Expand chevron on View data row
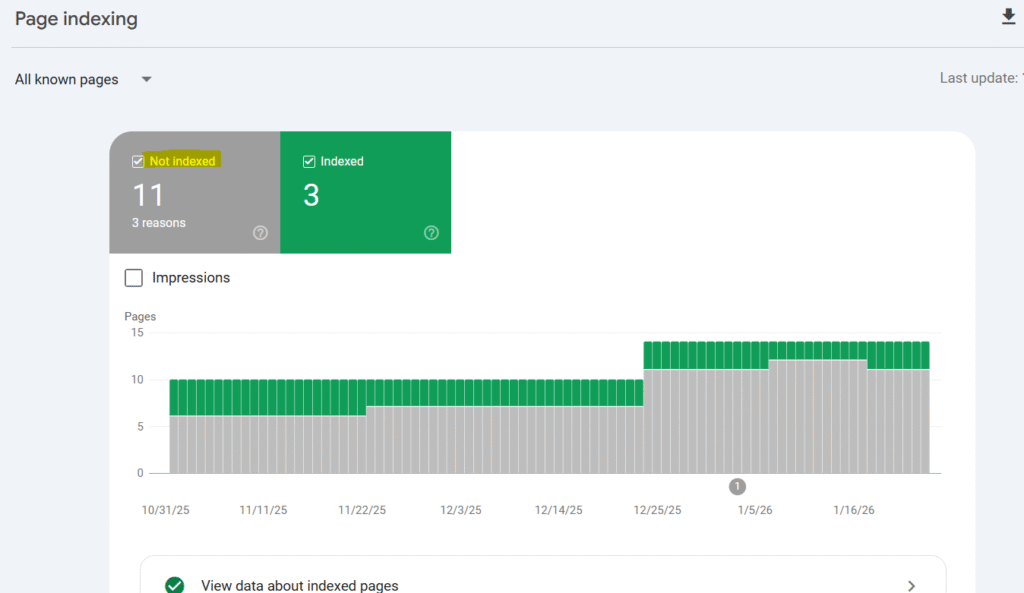This screenshot has height=593, width=1024. click(910, 586)
